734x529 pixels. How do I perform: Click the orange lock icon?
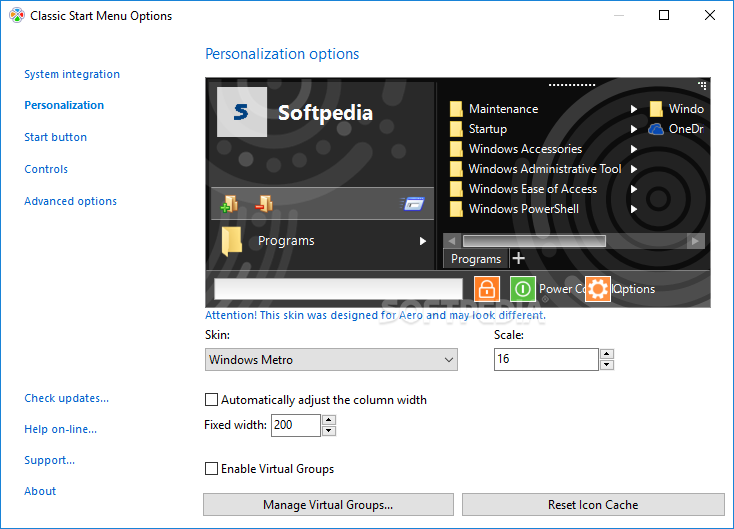click(487, 288)
